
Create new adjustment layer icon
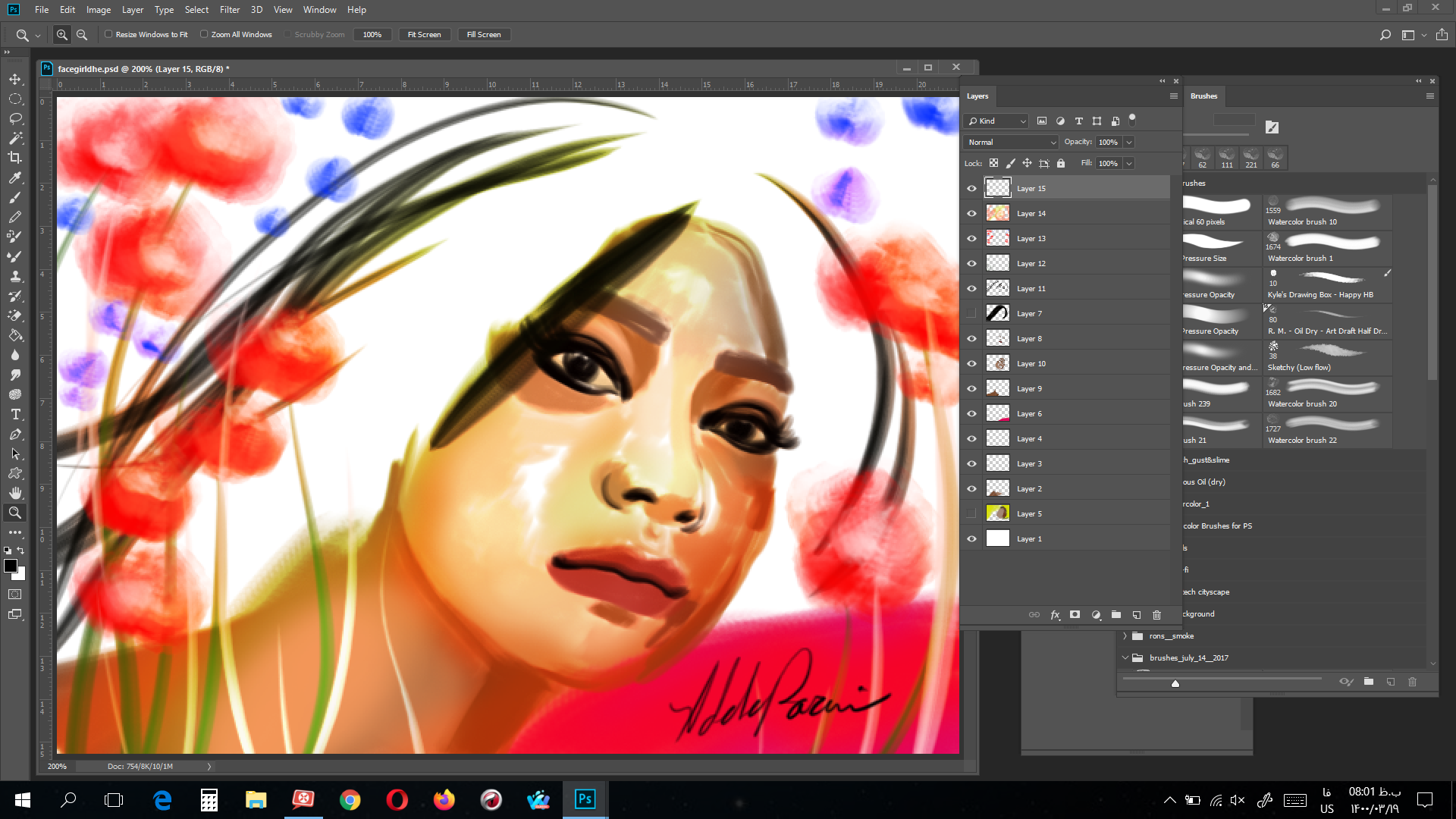point(1096,615)
